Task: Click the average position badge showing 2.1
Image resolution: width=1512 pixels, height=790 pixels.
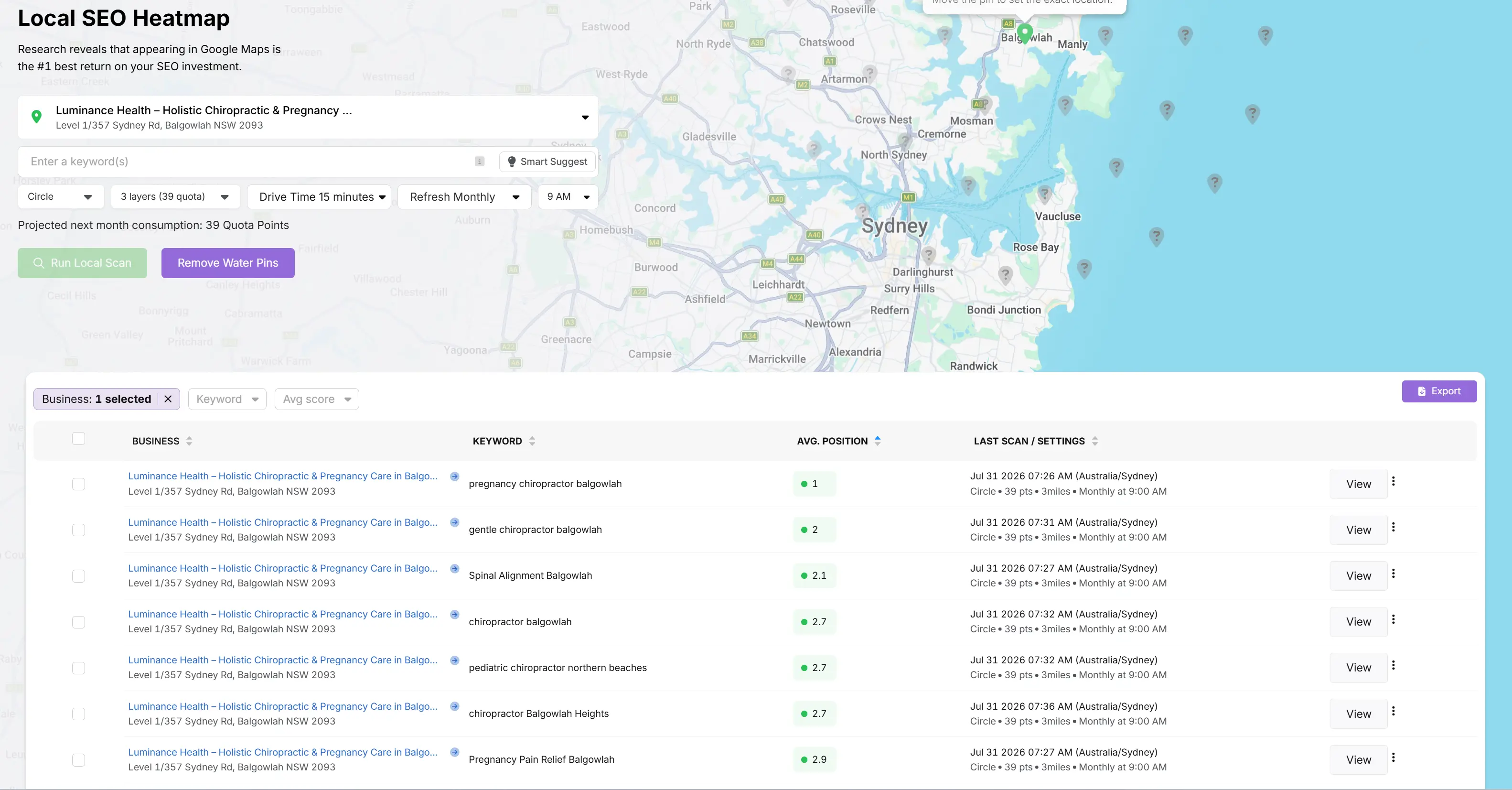Action: coord(814,575)
